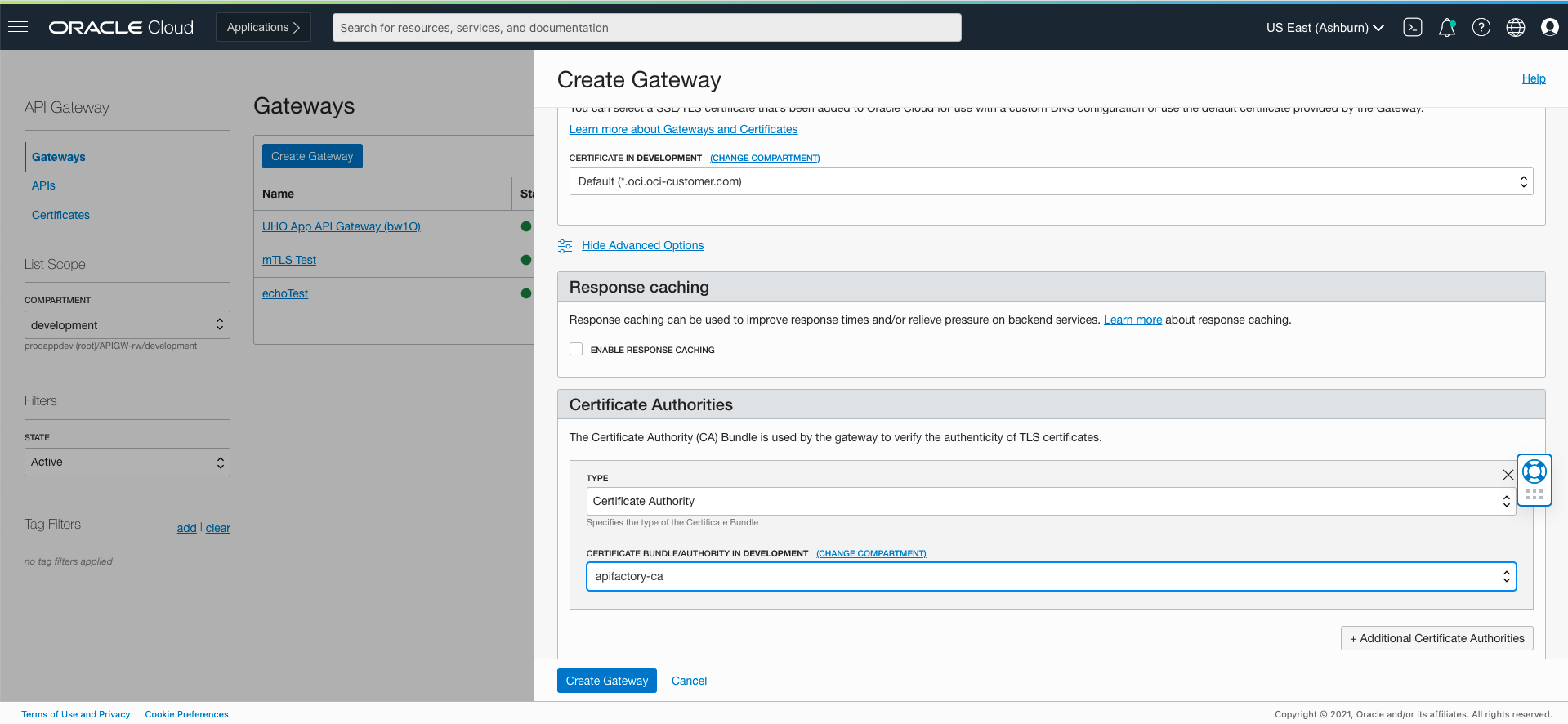Click the echoTest status dot
Viewport: 1568px width, 724px height.
point(526,293)
